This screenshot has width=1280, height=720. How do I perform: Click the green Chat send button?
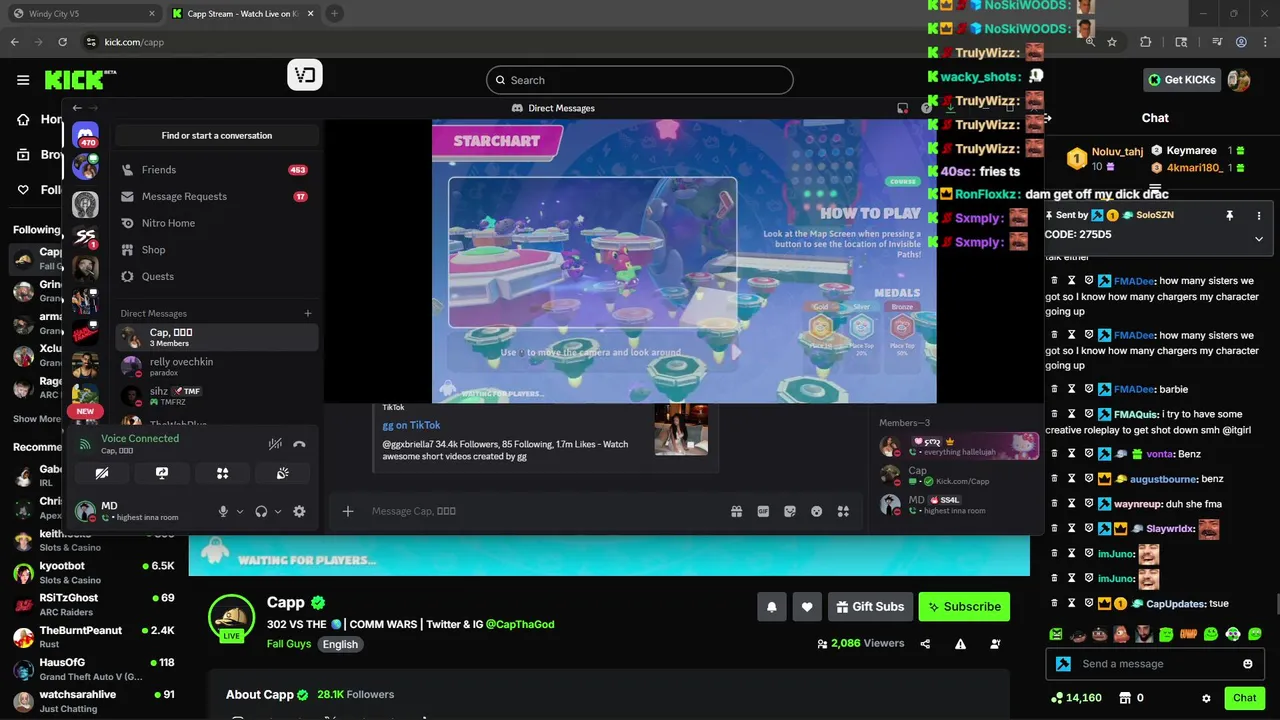(x=1244, y=698)
